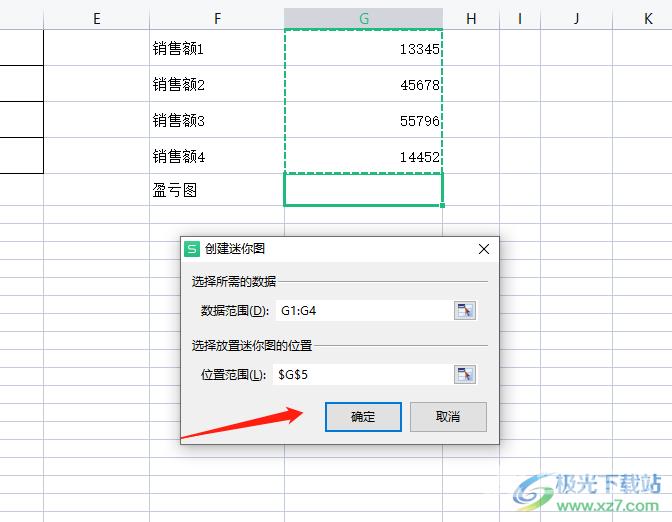Screen dimensions: 672x522
Task: Select cell containing 销售额2
Action: click(217, 84)
